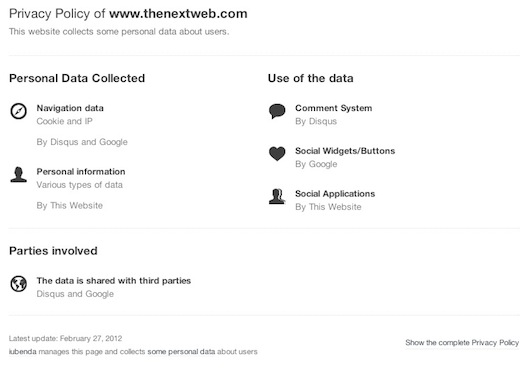Select the Navigation data heading
The image size is (520, 368).
point(70,108)
